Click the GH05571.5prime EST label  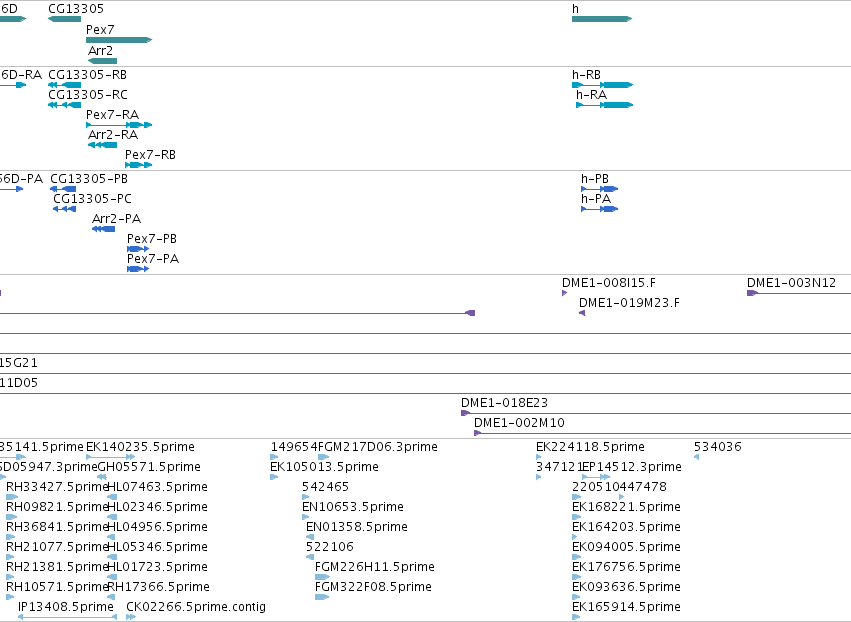tap(149, 467)
